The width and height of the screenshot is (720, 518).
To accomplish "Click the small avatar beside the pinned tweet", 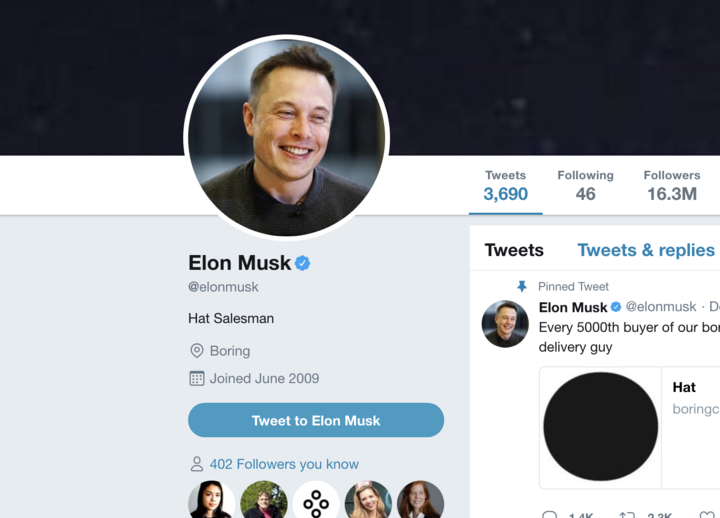I will click(x=505, y=324).
